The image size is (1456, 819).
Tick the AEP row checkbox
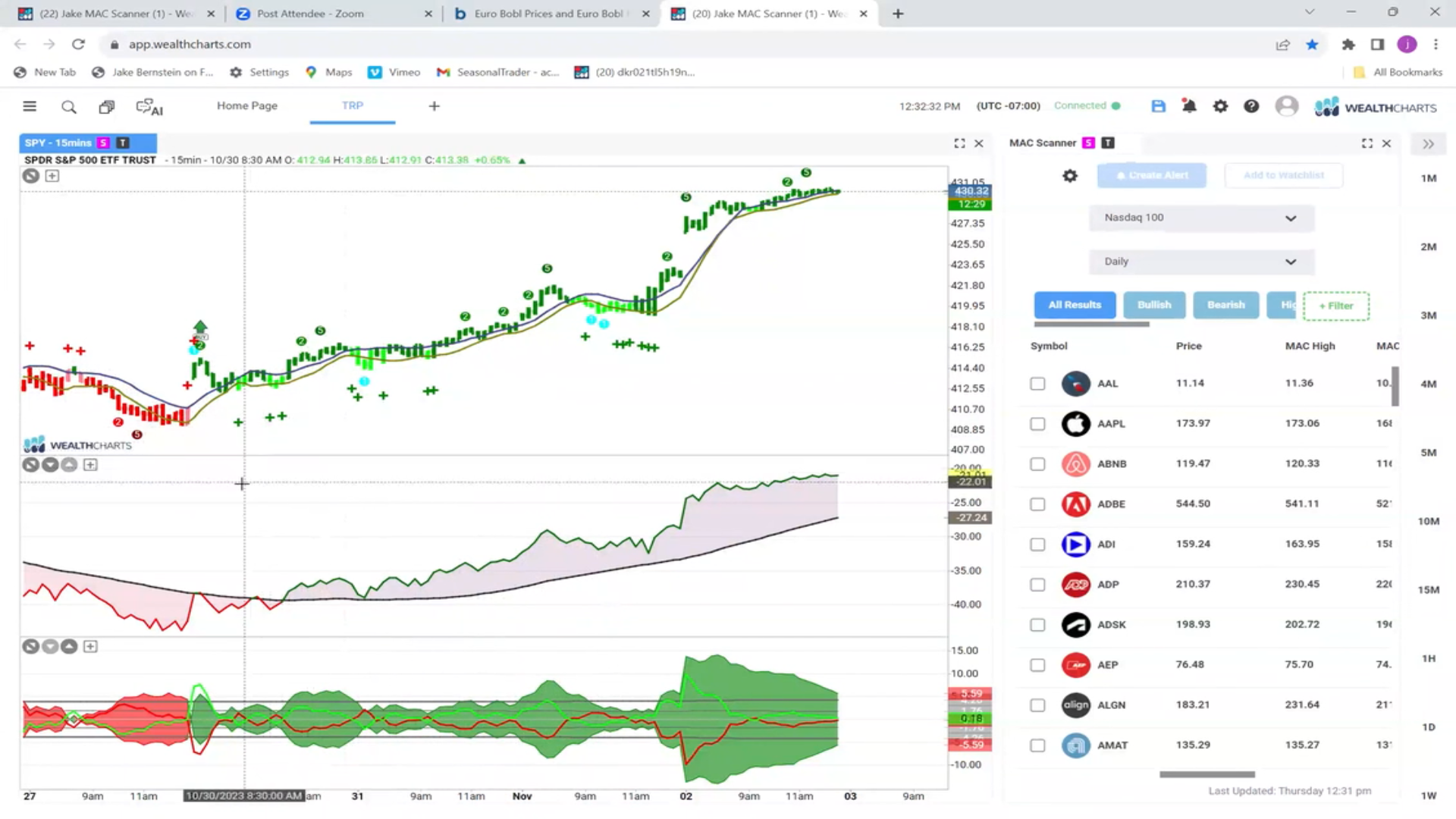[1037, 665]
